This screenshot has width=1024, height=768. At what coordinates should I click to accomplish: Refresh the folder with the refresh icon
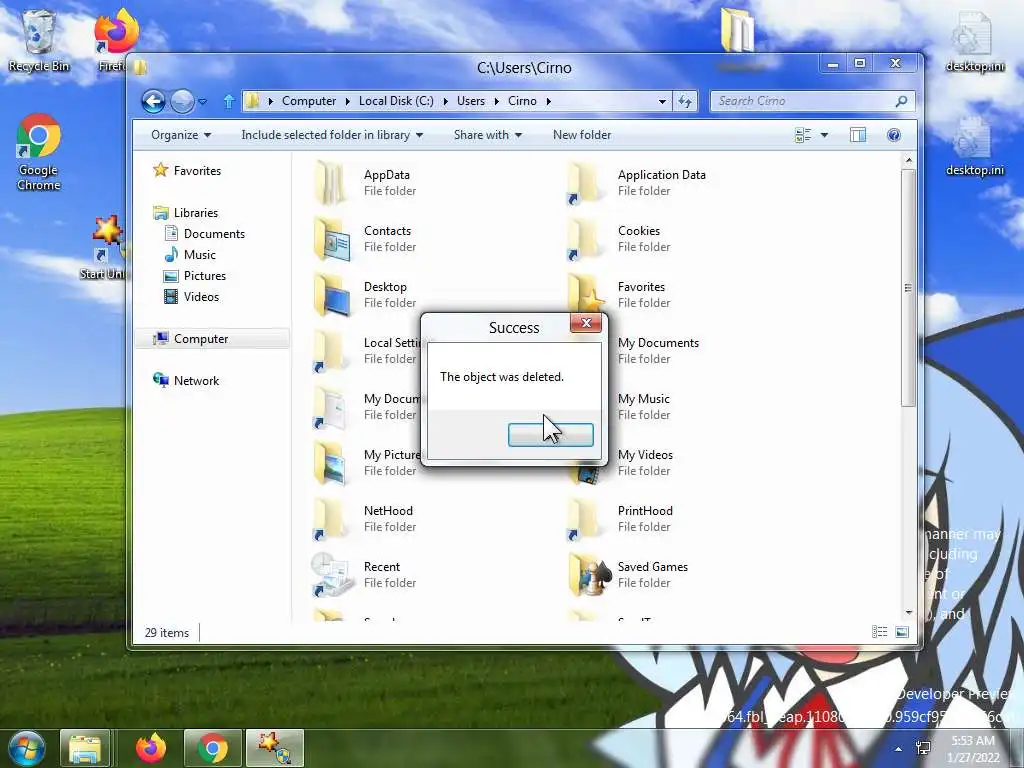coord(684,101)
